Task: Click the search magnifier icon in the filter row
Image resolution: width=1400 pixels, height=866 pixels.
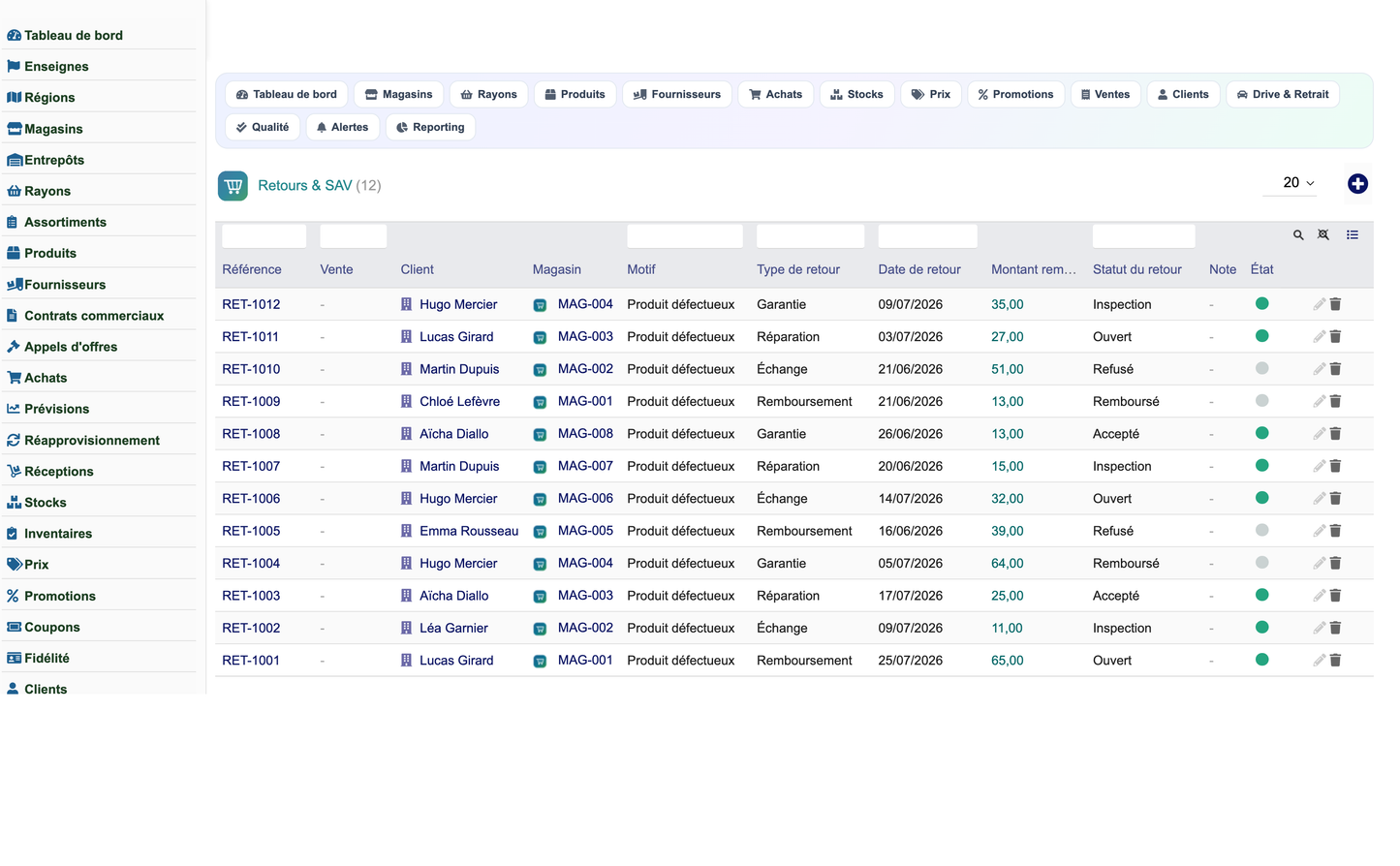Action: pos(1298,235)
